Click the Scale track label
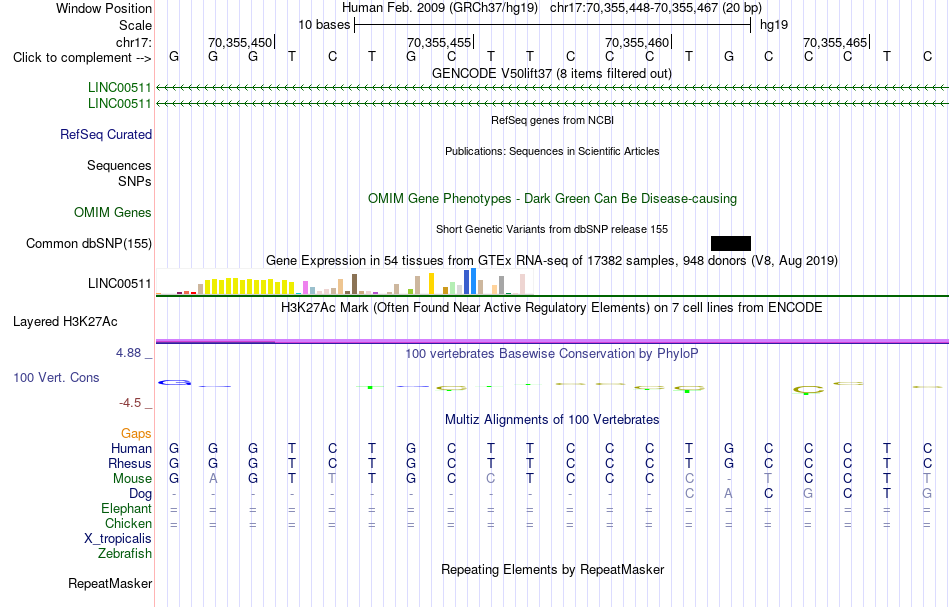950x607 pixels. tap(135, 25)
